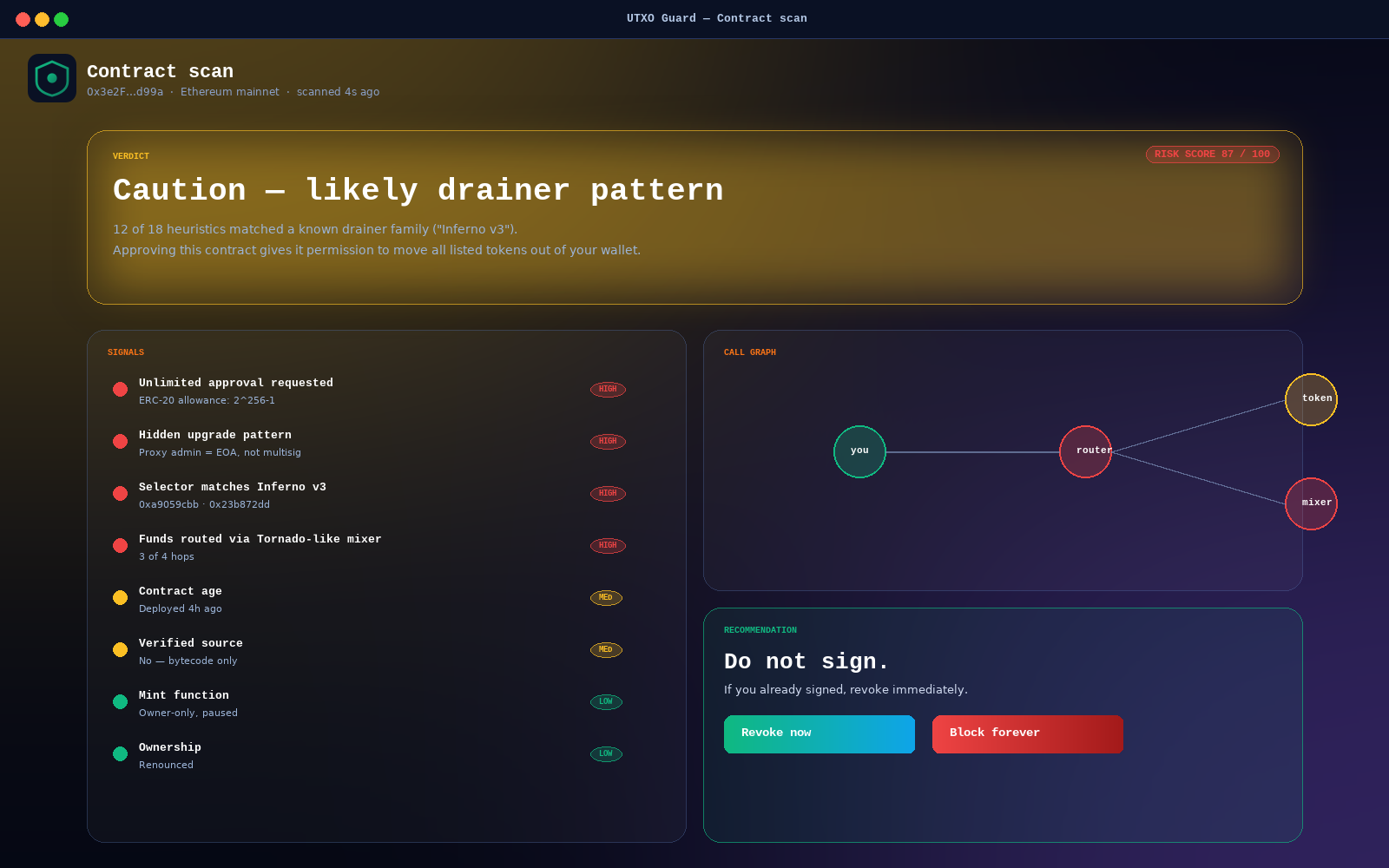This screenshot has width=1389, height=868.
Task: Click 'ERC-20 allowance: 2^256-1' detail text
Action: (207, 400)
